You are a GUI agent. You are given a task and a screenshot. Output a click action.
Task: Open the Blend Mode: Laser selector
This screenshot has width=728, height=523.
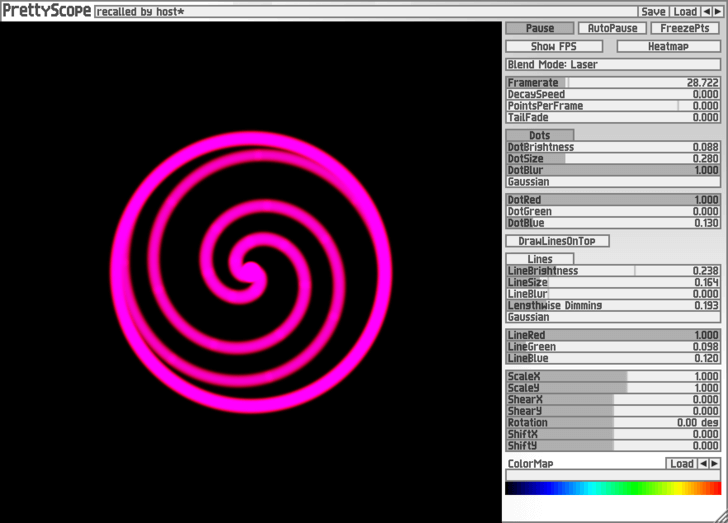click(x=612, y=64)
